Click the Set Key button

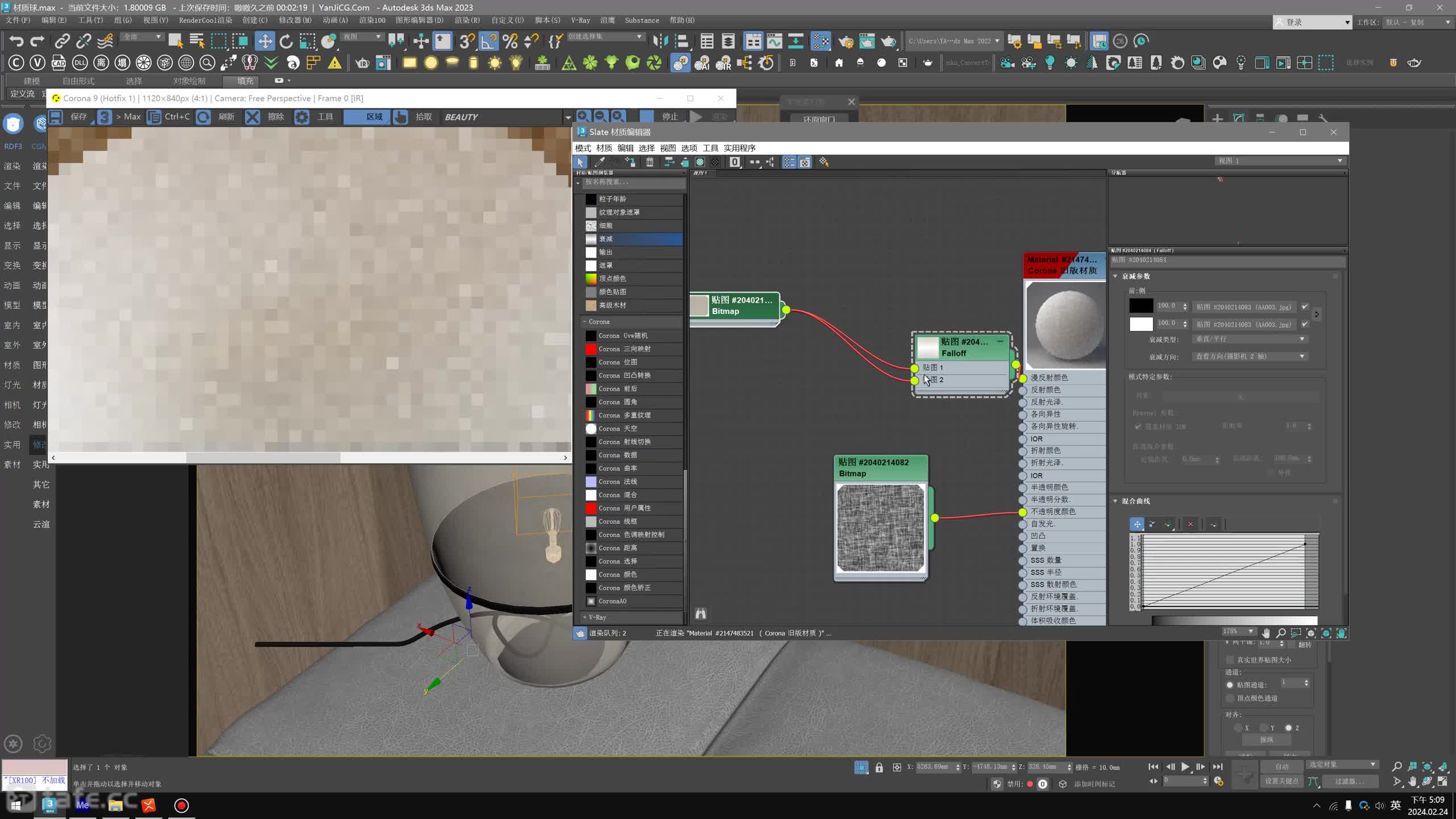(1281, 781)
